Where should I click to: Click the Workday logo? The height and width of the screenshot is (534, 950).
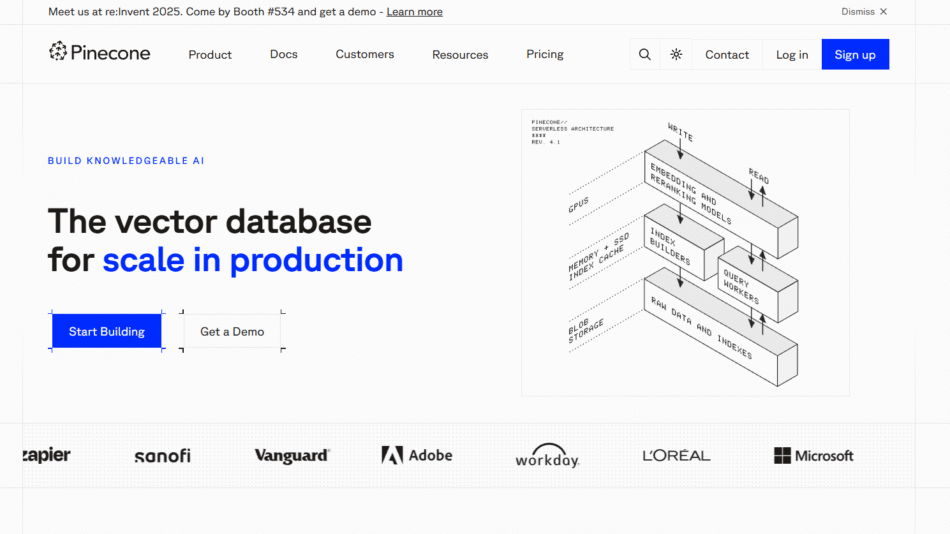point(547,456)
